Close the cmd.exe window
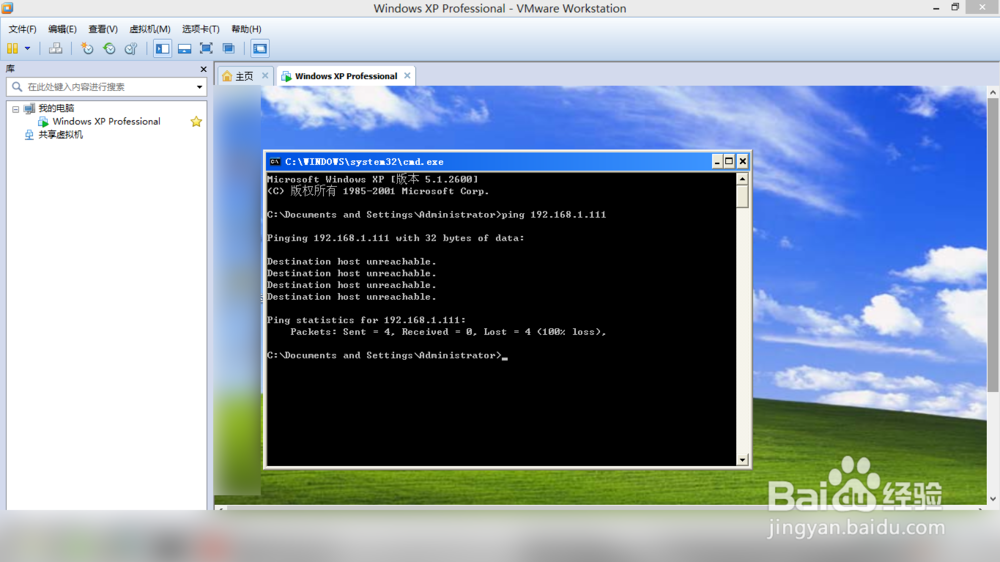 [742, 161]
